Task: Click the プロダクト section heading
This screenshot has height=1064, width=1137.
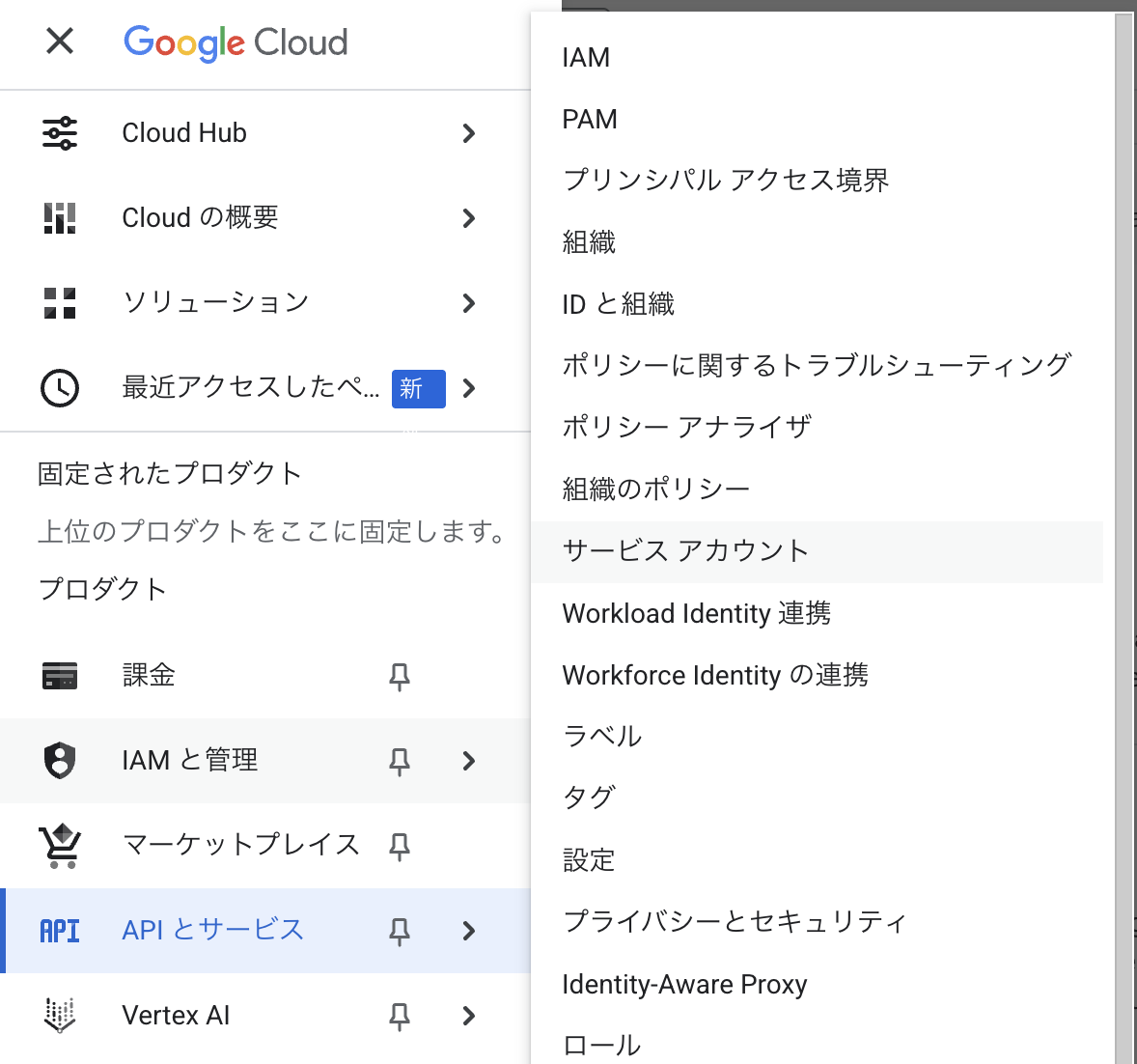Action: pyautogui.click(x=102, y=590)
